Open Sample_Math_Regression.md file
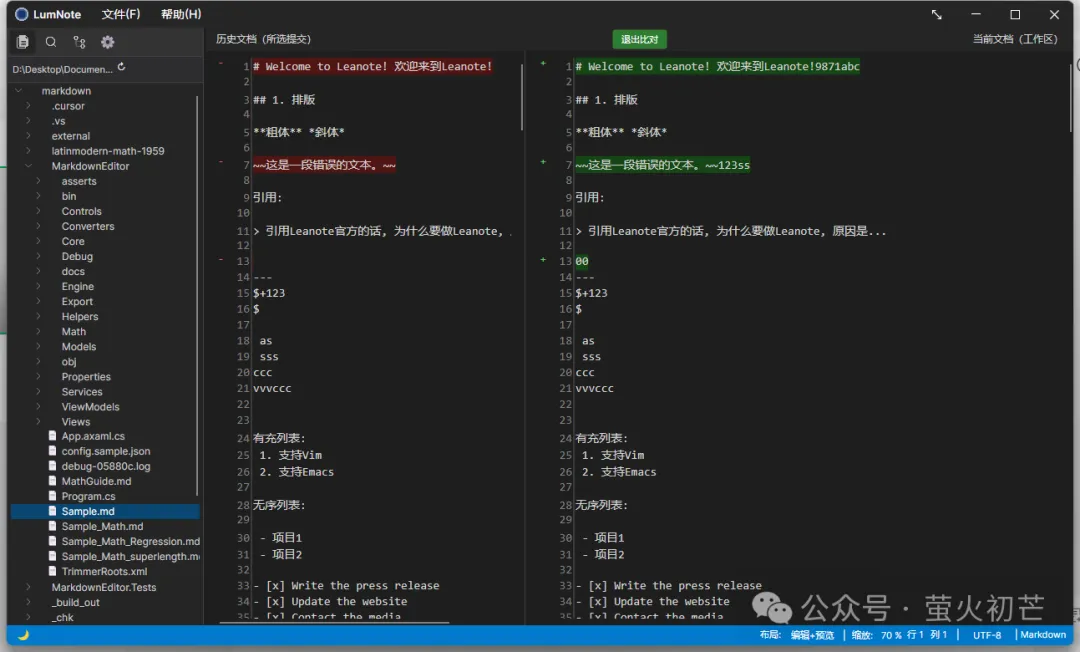The height and width of the screenshot is (652, 1080). click(130, 542)
